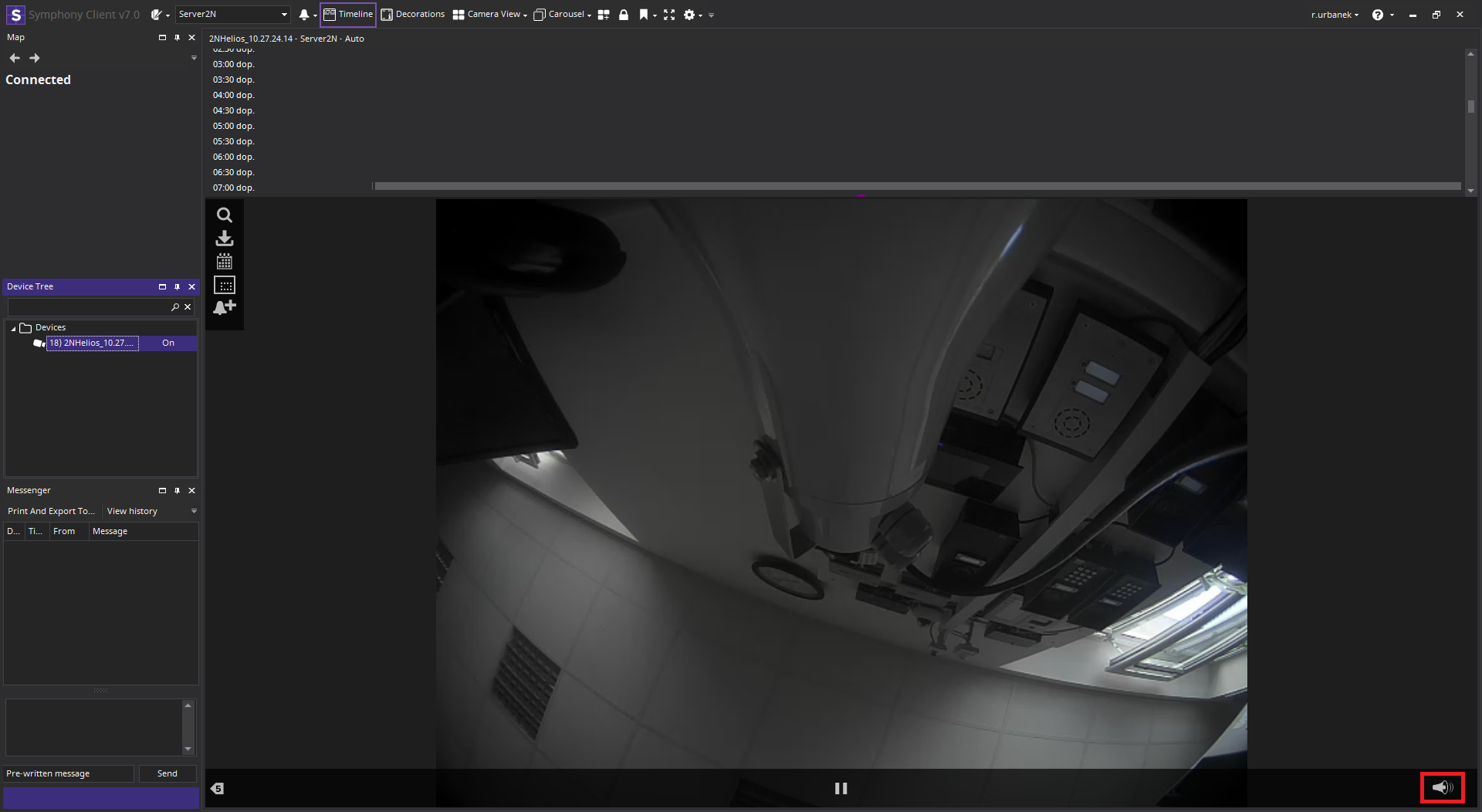Screen dimensions: 1482x812
Task: Open the Carousel menu
Action: (x=562, y=15)
